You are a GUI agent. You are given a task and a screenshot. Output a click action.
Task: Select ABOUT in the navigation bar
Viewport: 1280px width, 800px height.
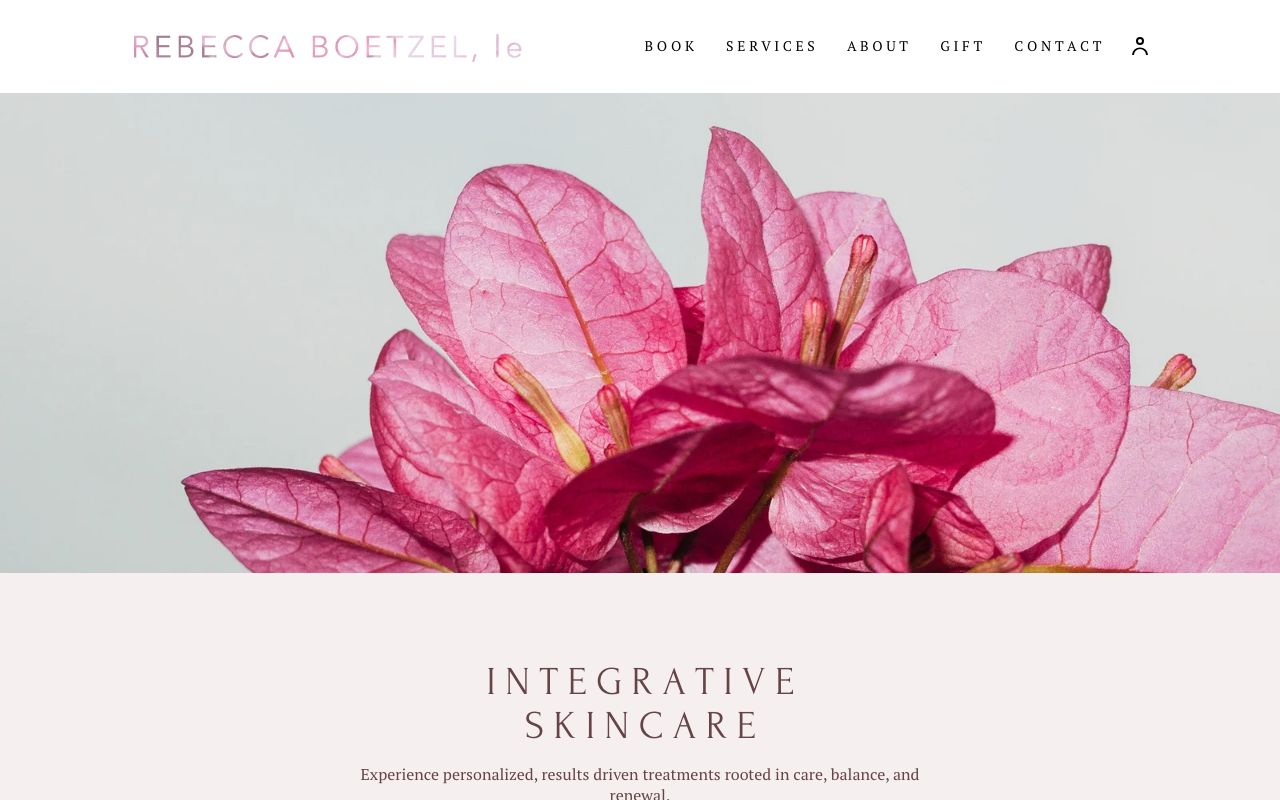878,46
